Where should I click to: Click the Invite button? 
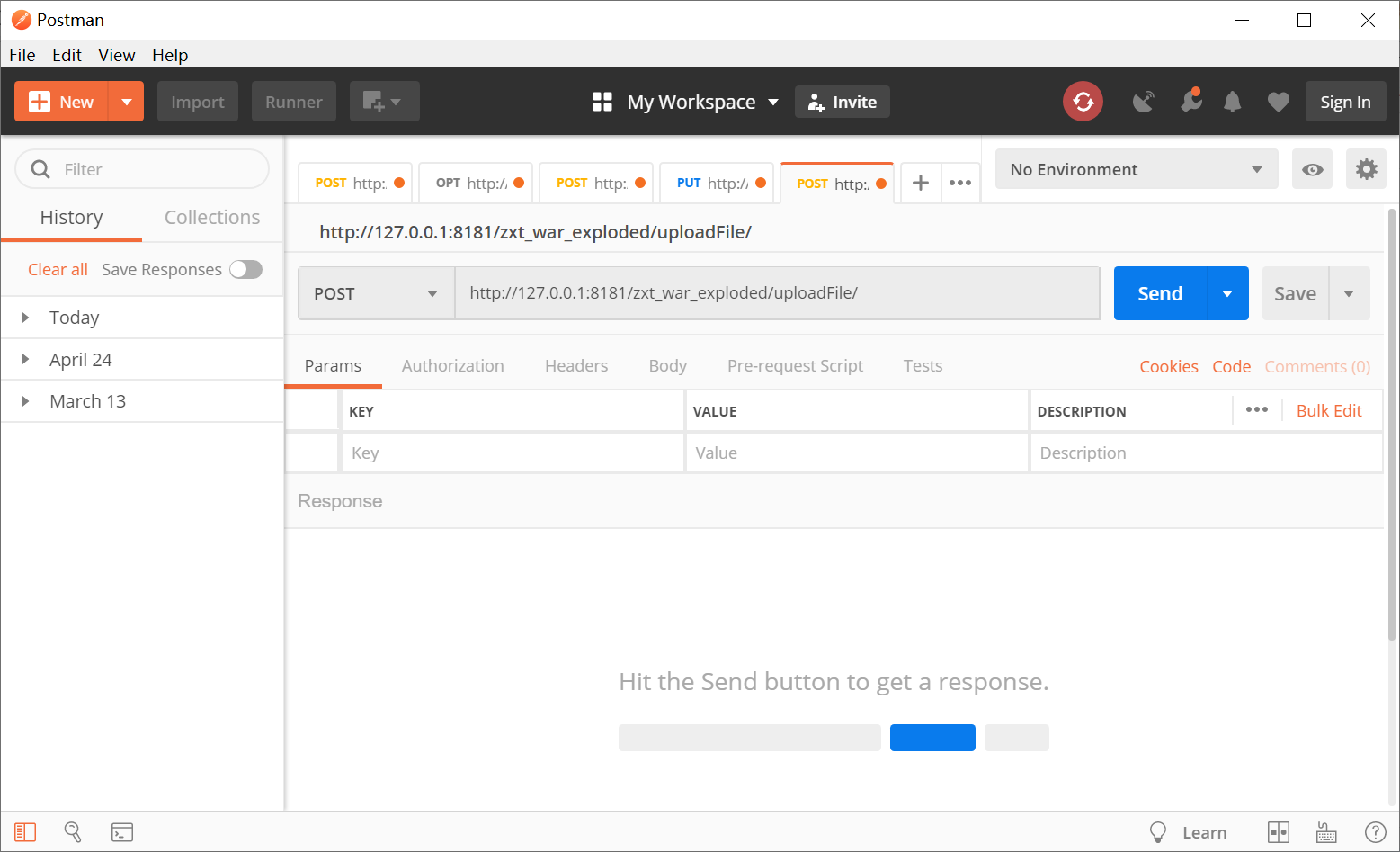(x=843, y=102)
